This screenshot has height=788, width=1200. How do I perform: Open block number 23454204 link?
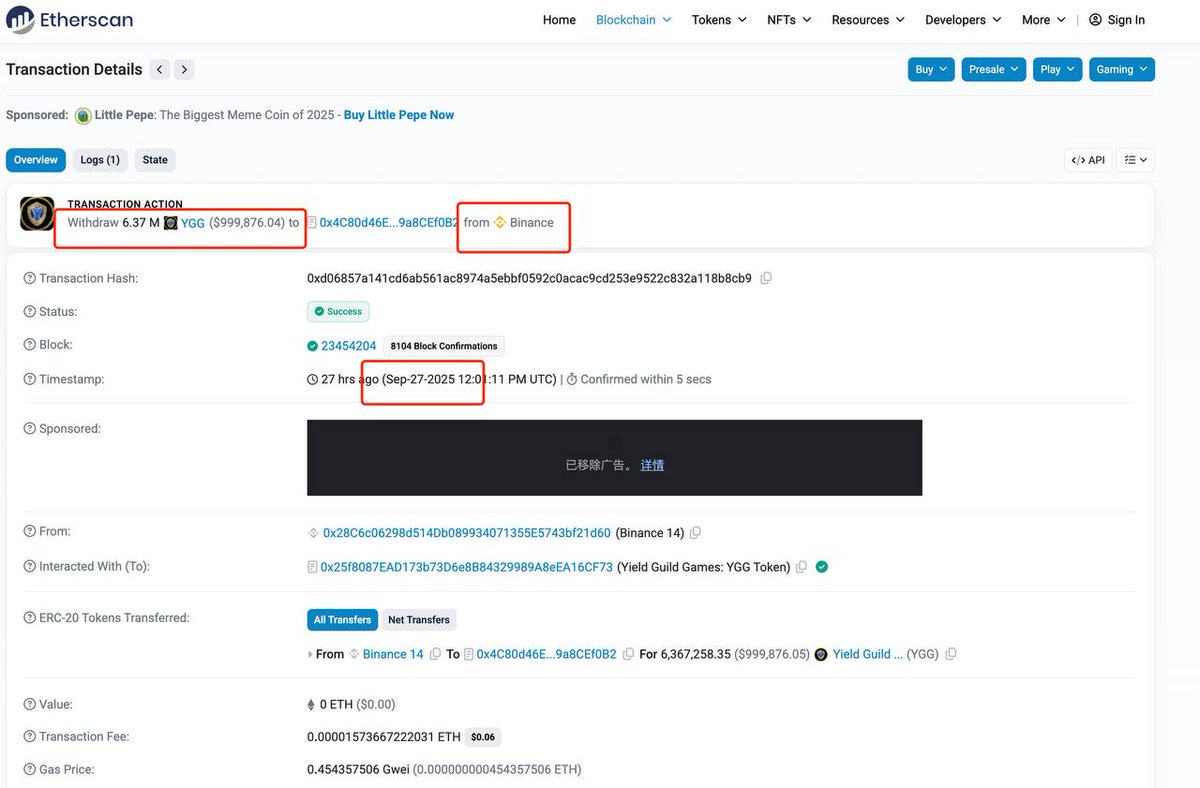pyautogui.click(x=348, y=346)
